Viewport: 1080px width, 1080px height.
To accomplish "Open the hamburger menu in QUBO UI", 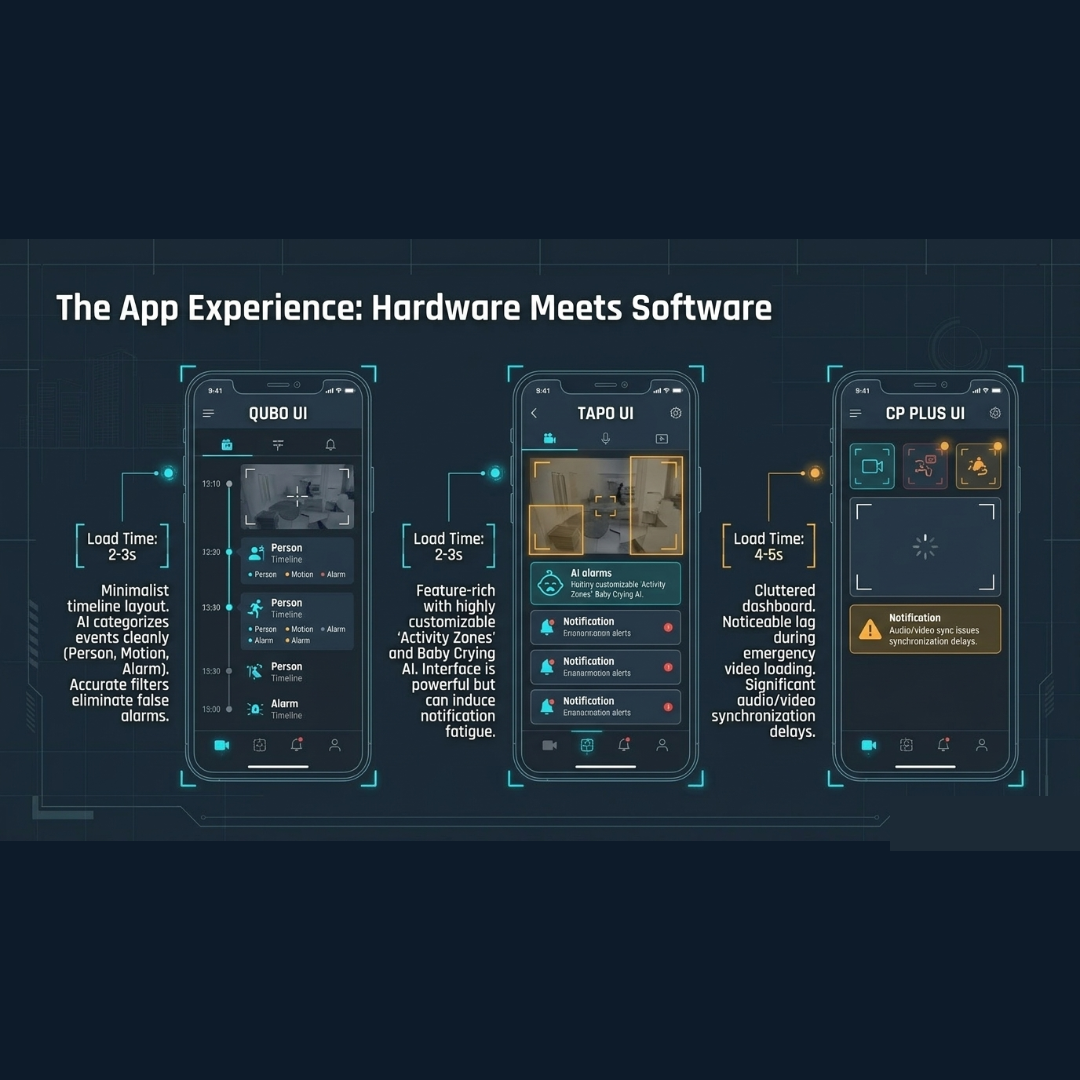I will pos(208,413).
